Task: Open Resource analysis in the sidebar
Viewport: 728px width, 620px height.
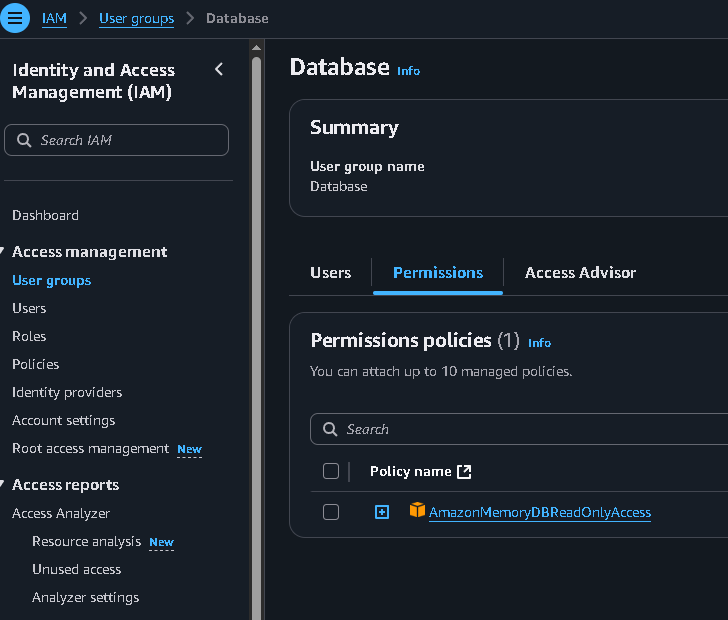Action: coord(86,542)
